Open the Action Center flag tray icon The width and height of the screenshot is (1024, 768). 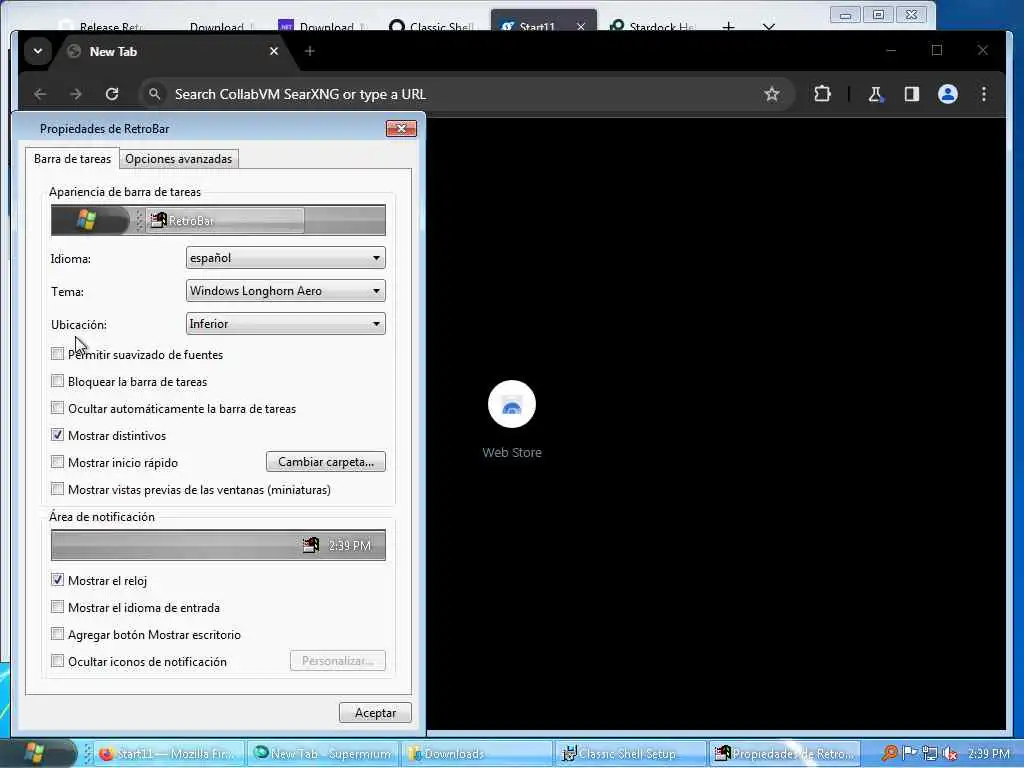(909, 754)
